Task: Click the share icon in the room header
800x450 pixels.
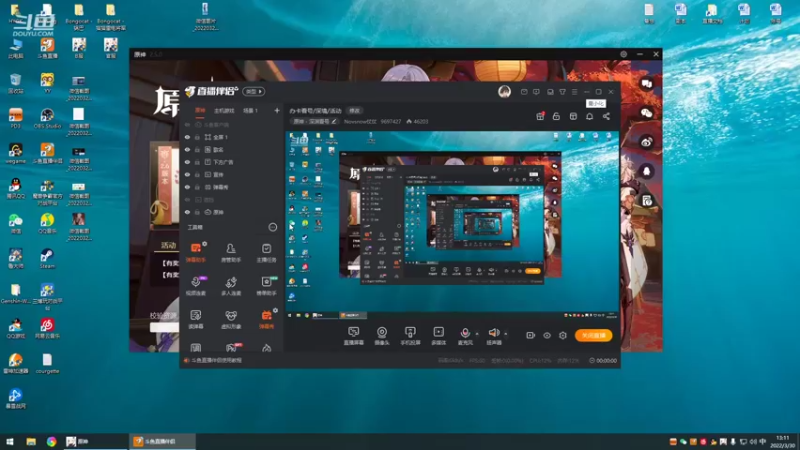Action: click(606, 116)
